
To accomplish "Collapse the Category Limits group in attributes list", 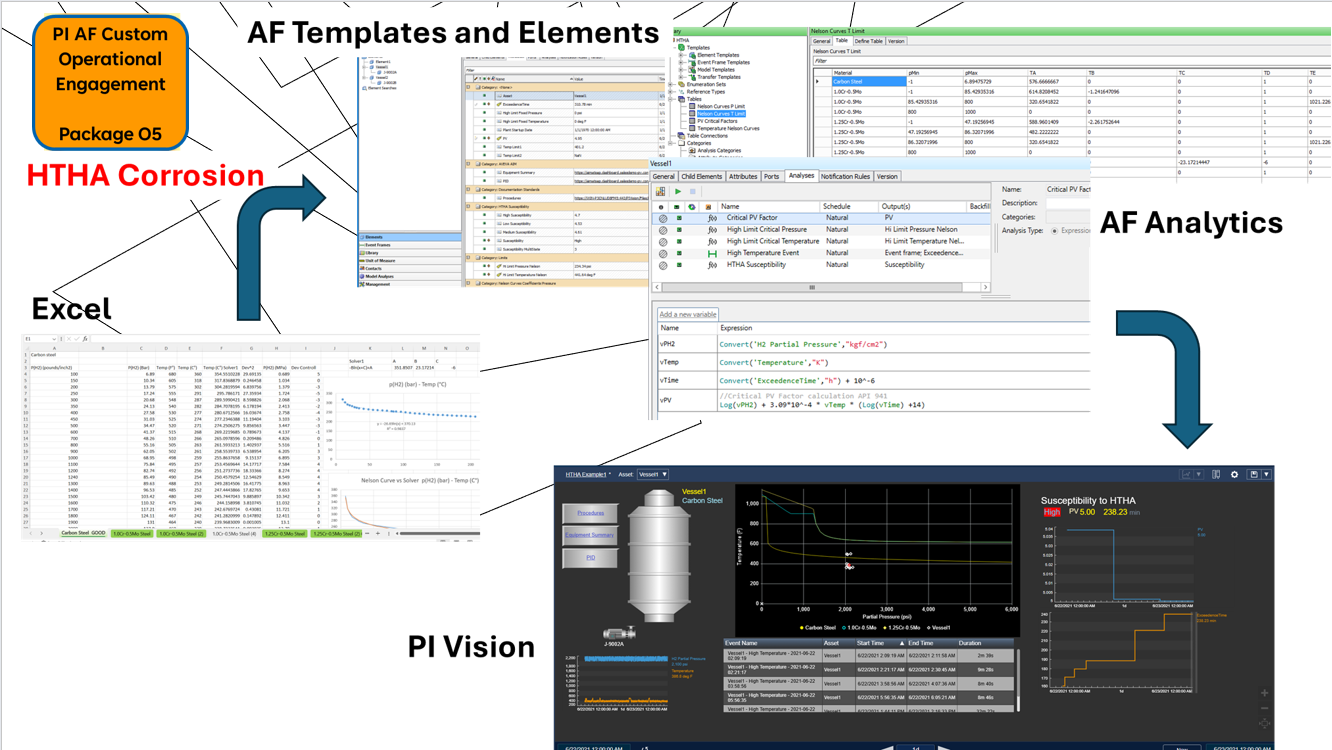I will tap(469, 258).
